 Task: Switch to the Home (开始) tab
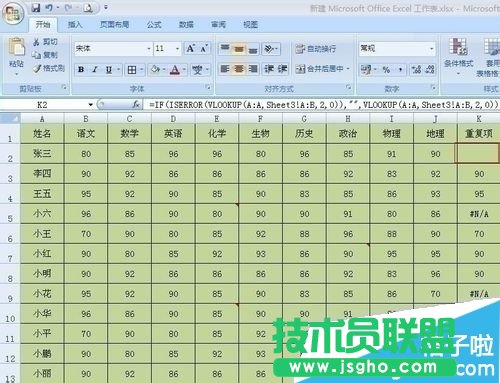point(43,24)
